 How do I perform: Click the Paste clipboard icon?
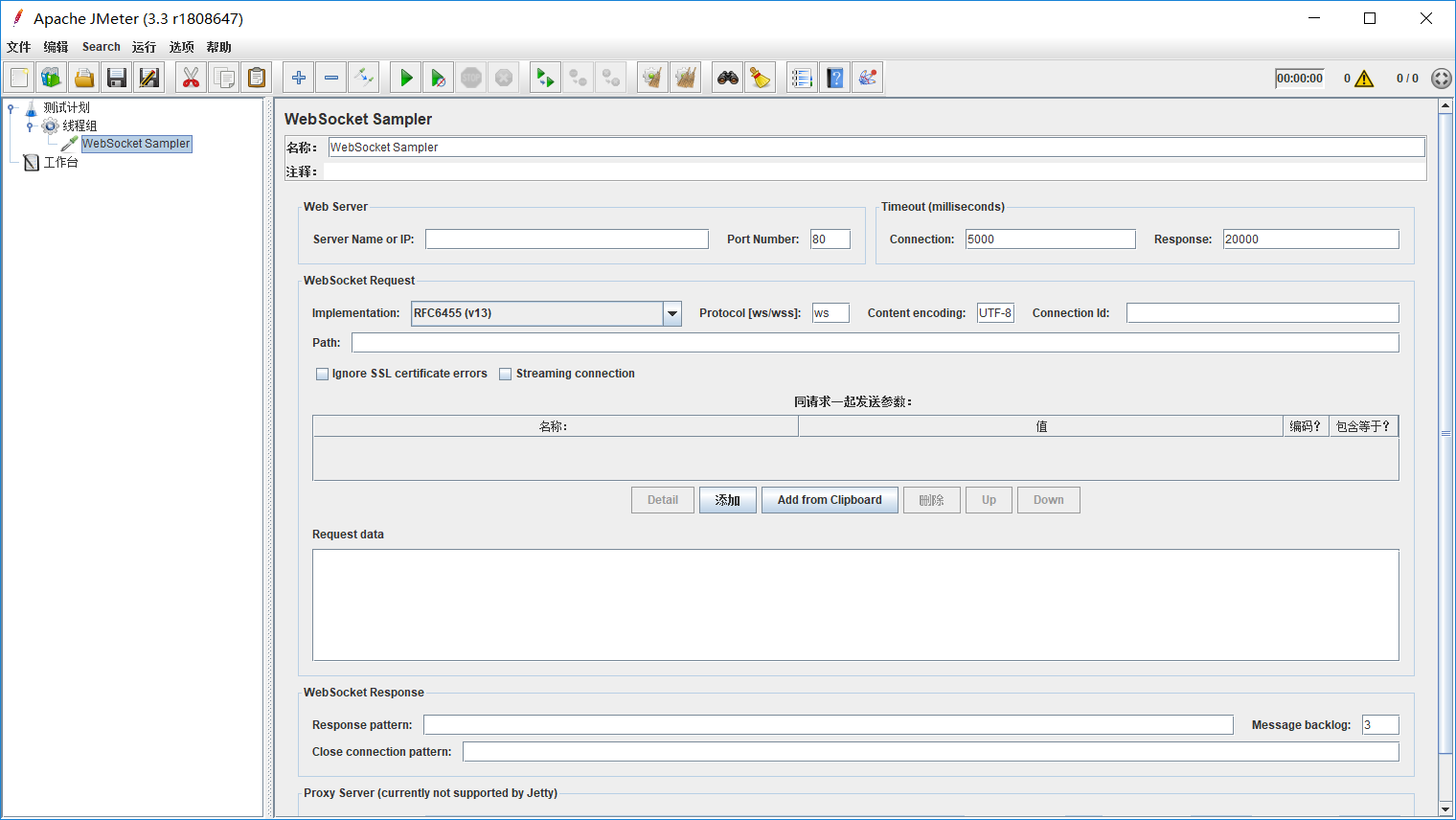click(257, 78)
